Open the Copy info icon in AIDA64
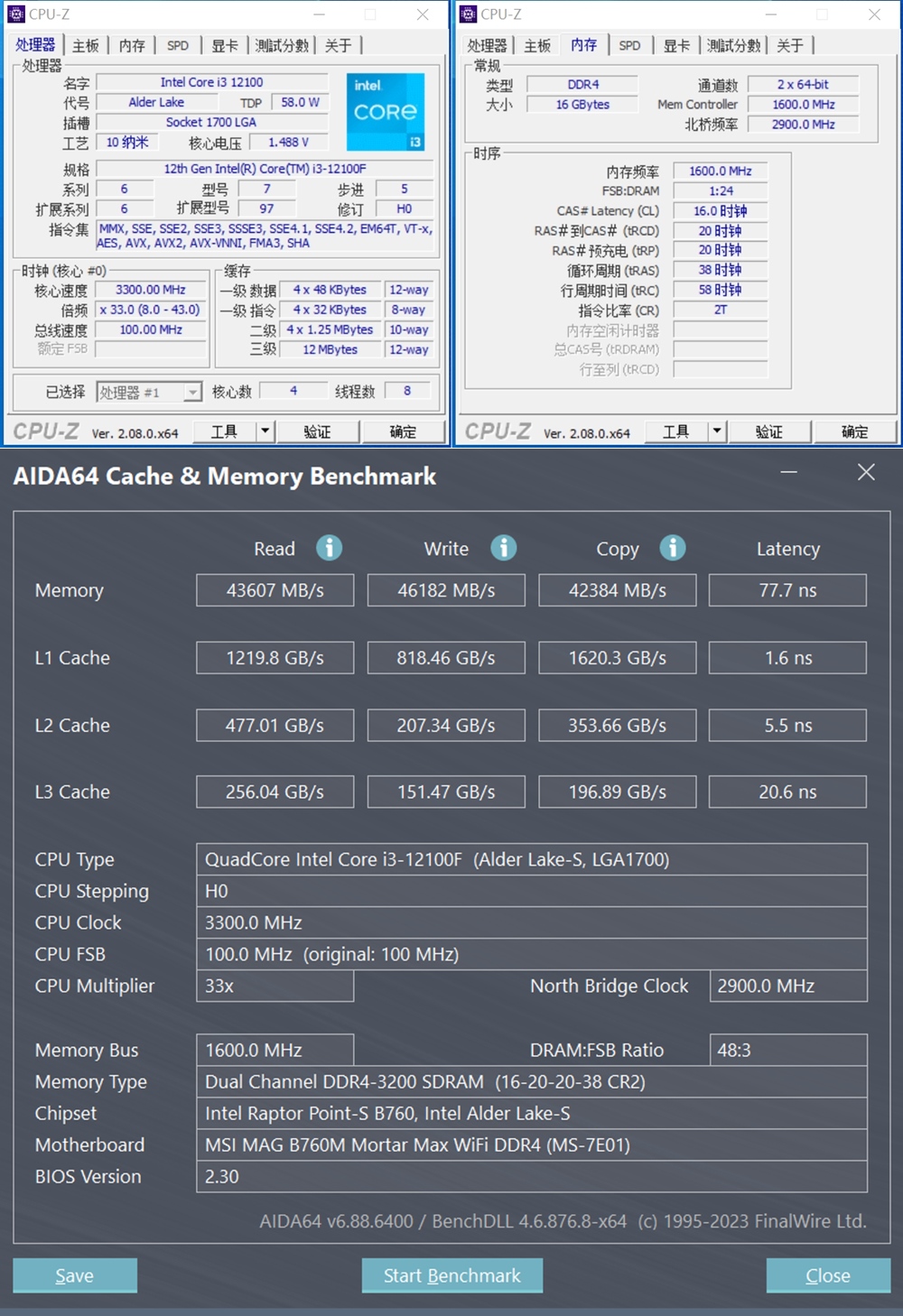 click(672, 548)
